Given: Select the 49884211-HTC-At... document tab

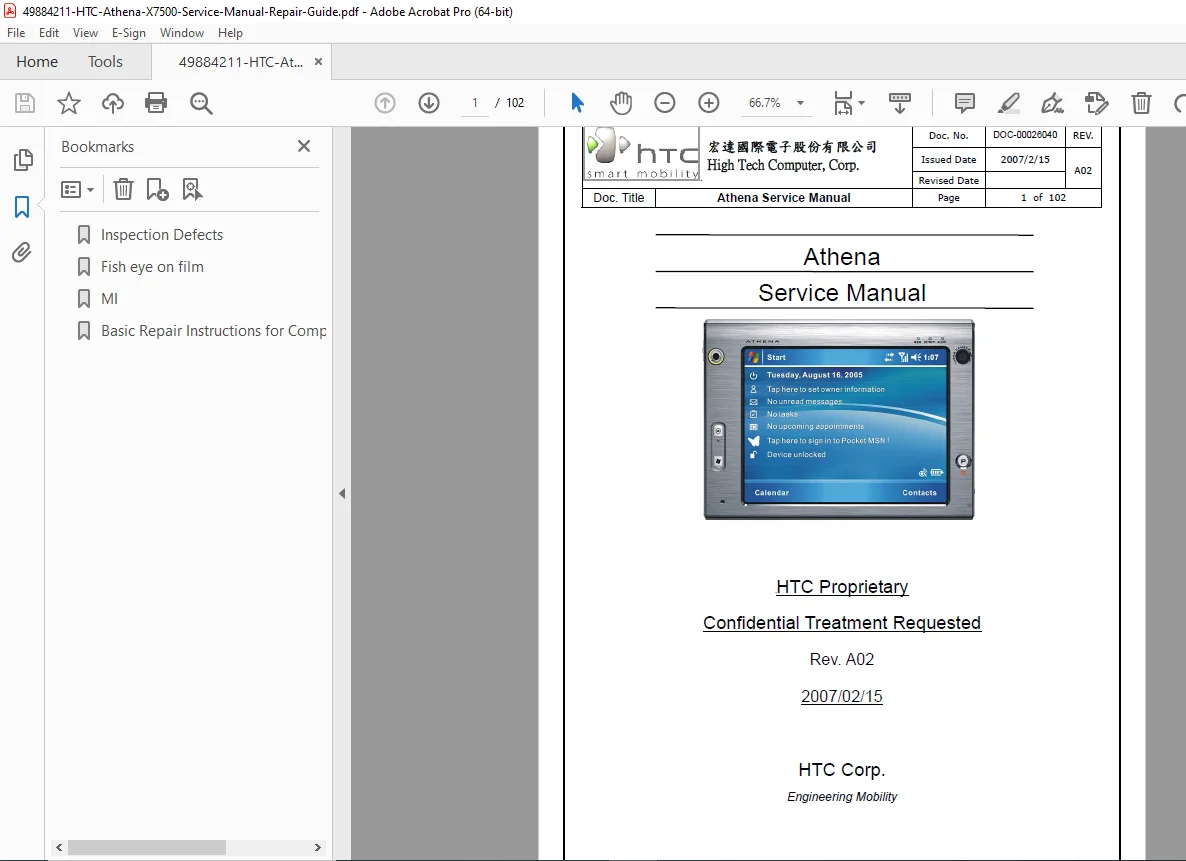Looking at the screenshot, I should point(241,62).
